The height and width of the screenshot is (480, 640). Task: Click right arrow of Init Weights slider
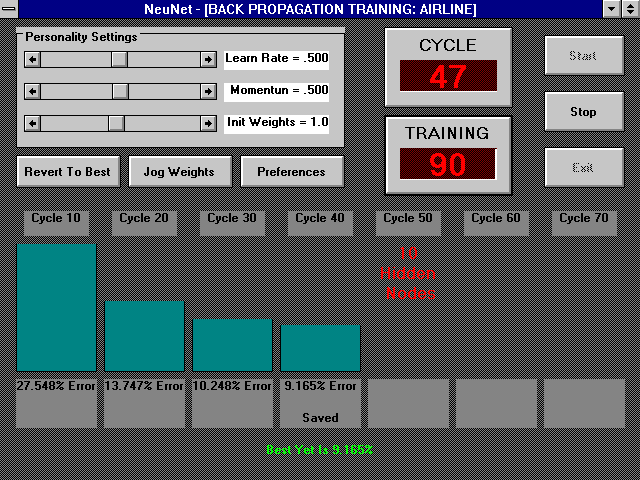tap(209, 123)
